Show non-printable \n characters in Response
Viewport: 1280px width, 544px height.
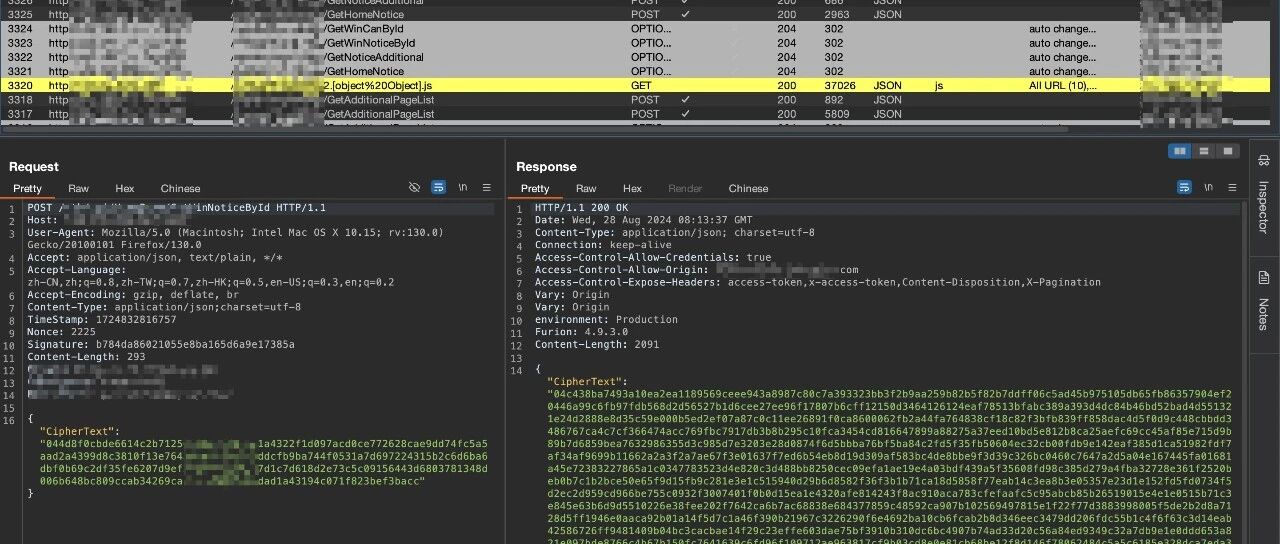click(1209, 187)
